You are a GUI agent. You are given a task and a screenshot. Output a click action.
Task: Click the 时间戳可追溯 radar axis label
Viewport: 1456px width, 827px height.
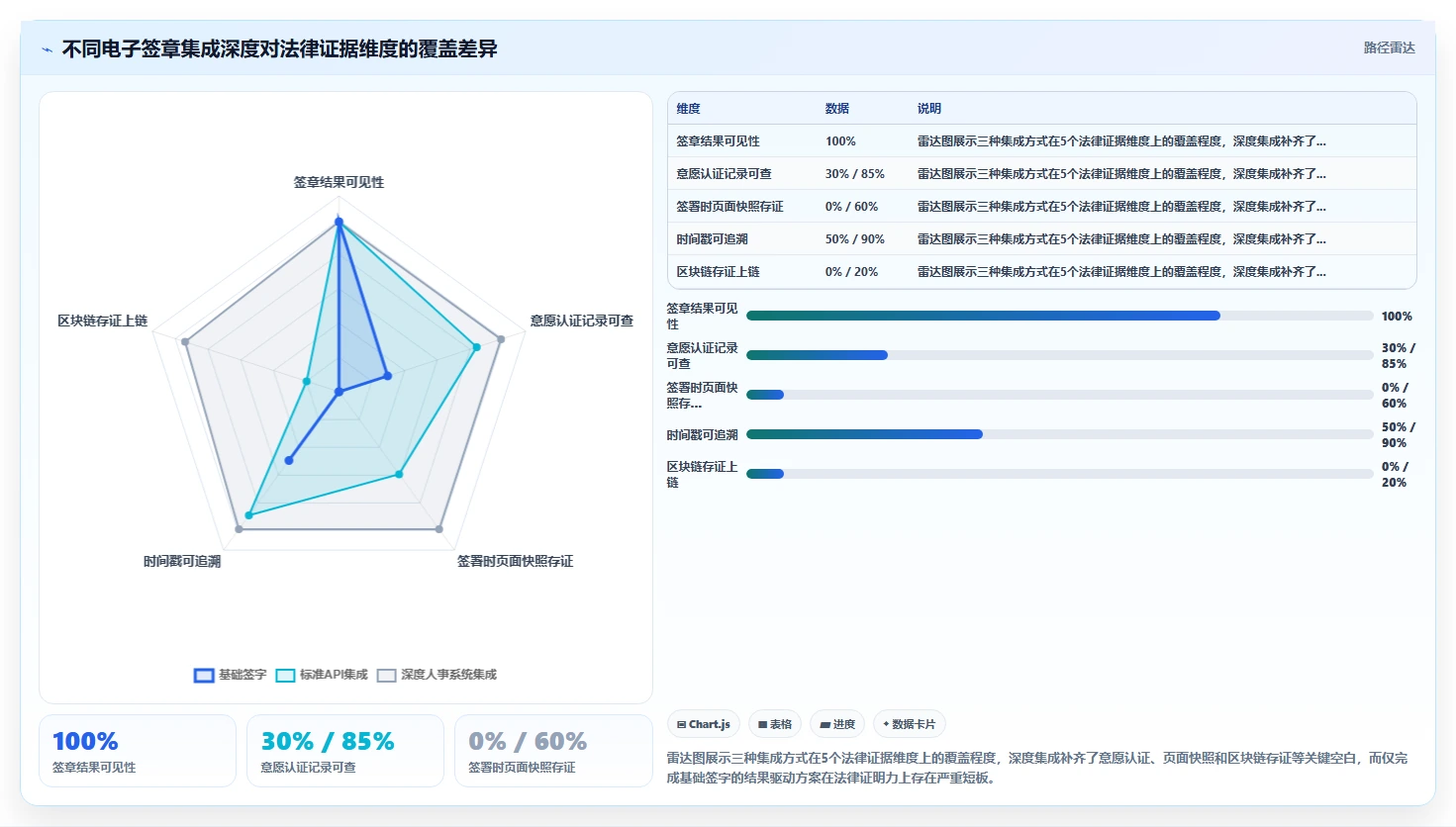coord(182,561)
